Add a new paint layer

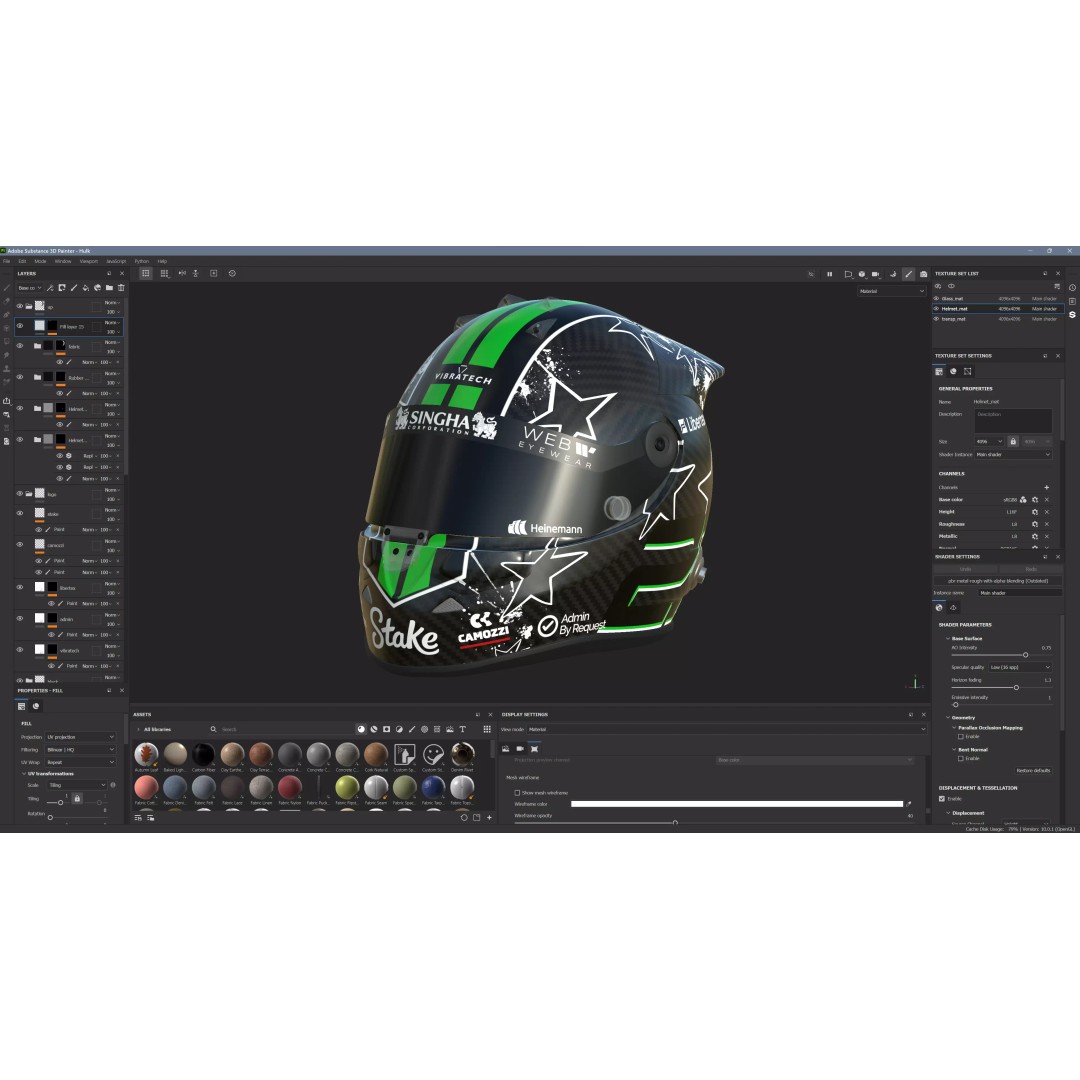coord(74,288)
